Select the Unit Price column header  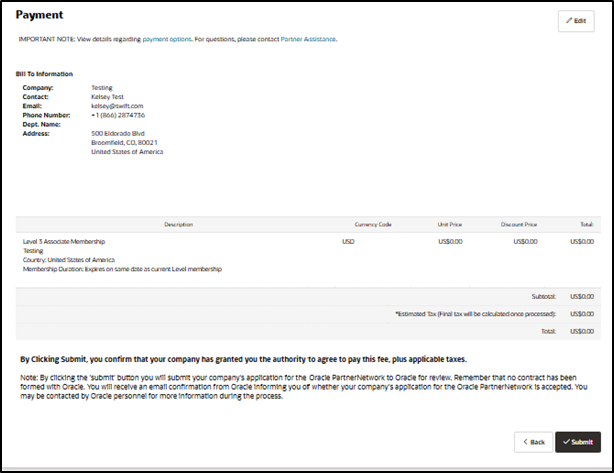click(450, 224)
